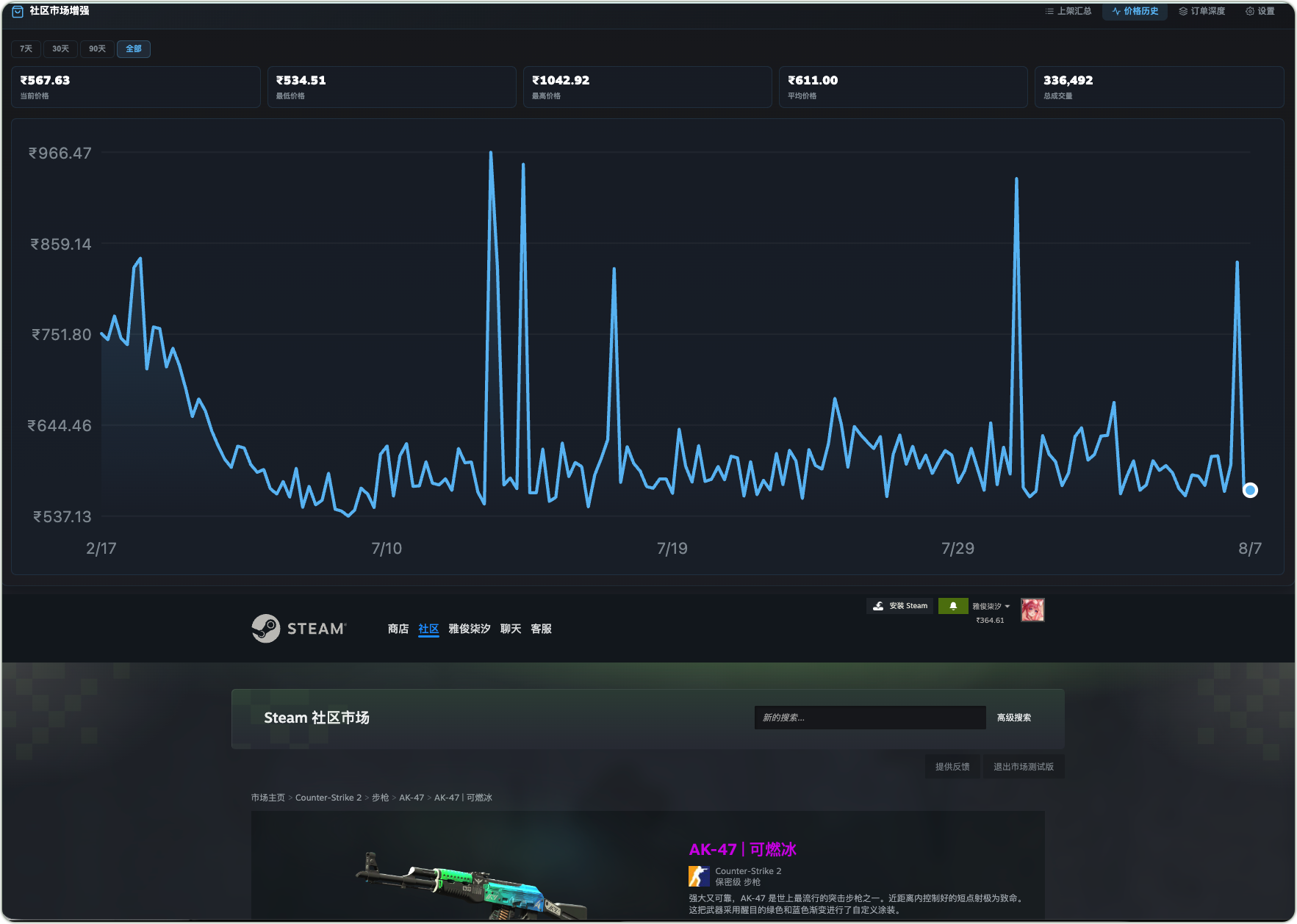Expand the 雅俊柒汐 account dropdown
Screen dimensions: 1297x924
tap(991, 606)
